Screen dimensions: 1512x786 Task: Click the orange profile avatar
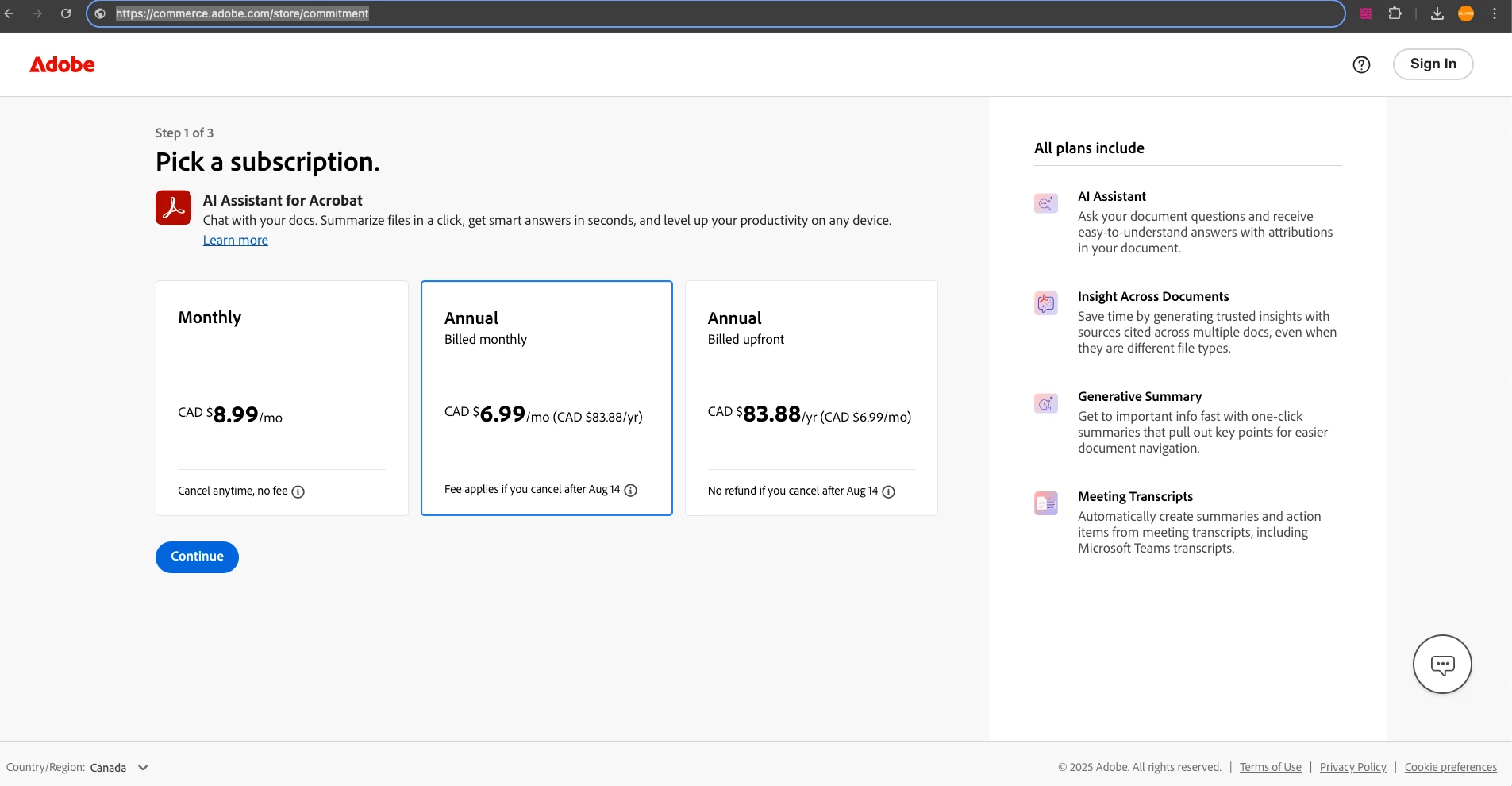(1466, 13)
